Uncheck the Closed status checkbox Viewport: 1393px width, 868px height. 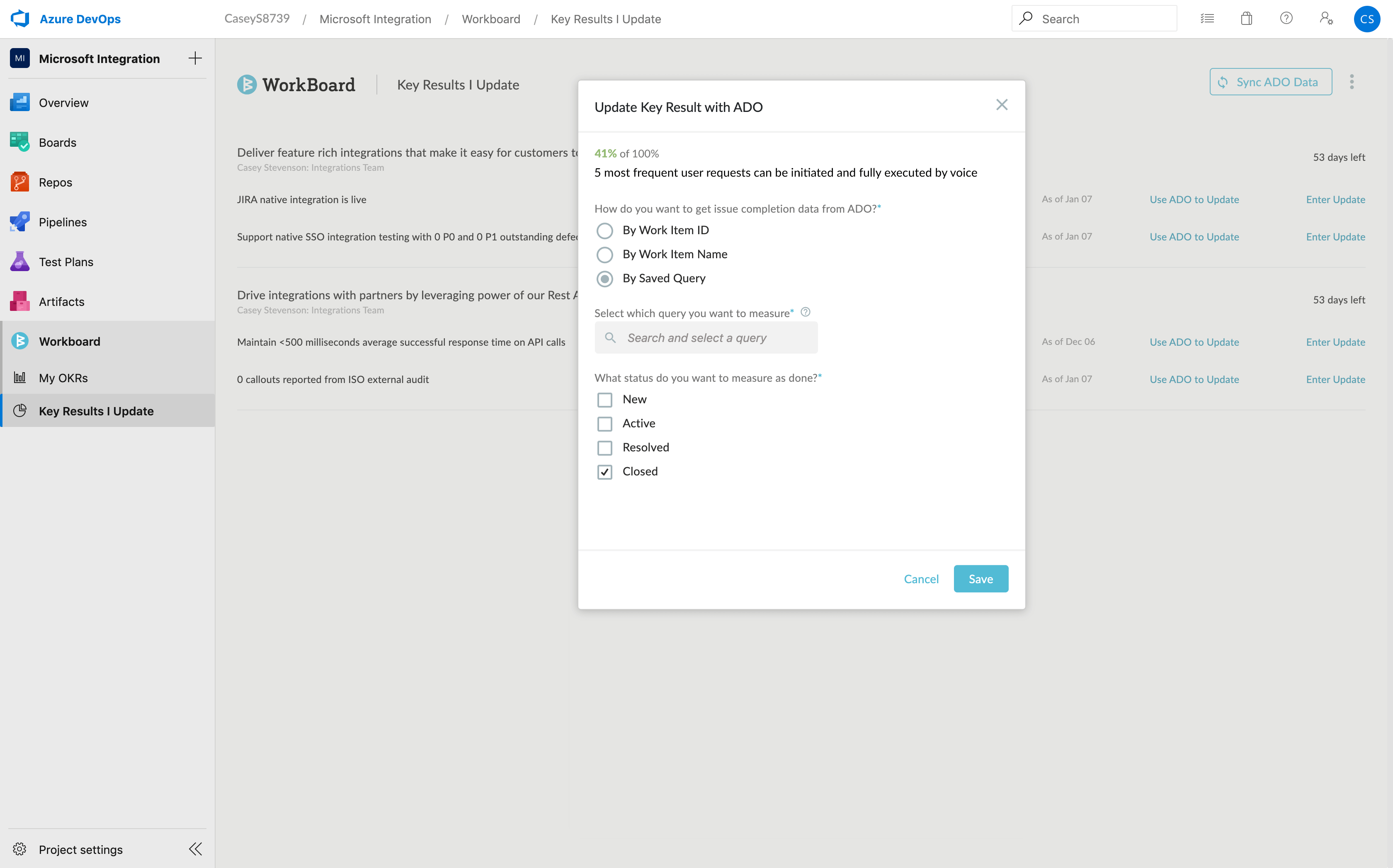(x=604, y=471)
